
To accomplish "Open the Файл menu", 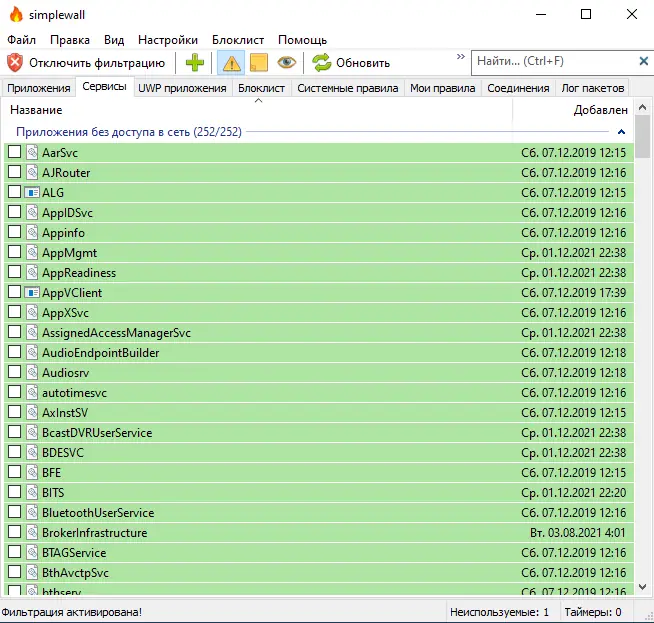I will 22,40.
